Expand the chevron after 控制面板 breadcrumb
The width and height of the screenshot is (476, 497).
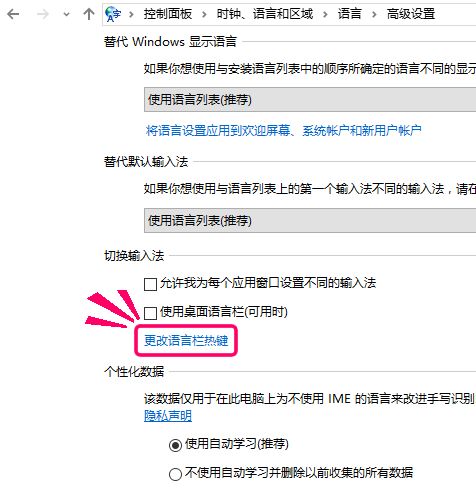click(204, 15)
